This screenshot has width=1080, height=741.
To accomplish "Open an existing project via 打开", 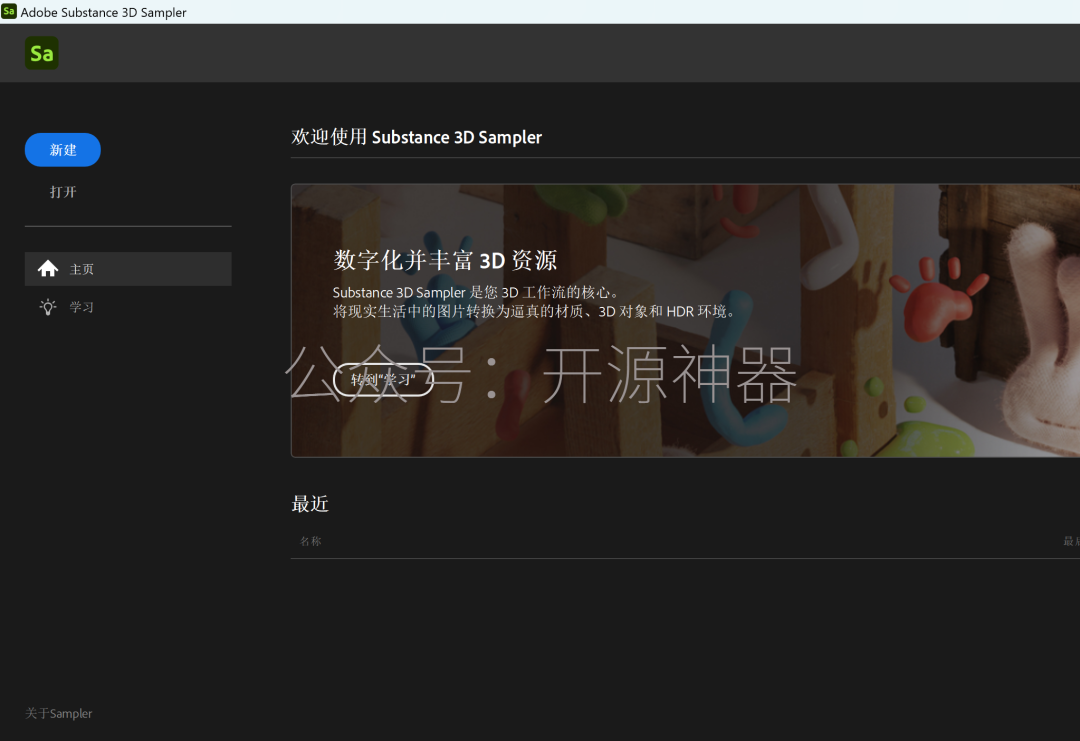I will [x=63, y=192].
